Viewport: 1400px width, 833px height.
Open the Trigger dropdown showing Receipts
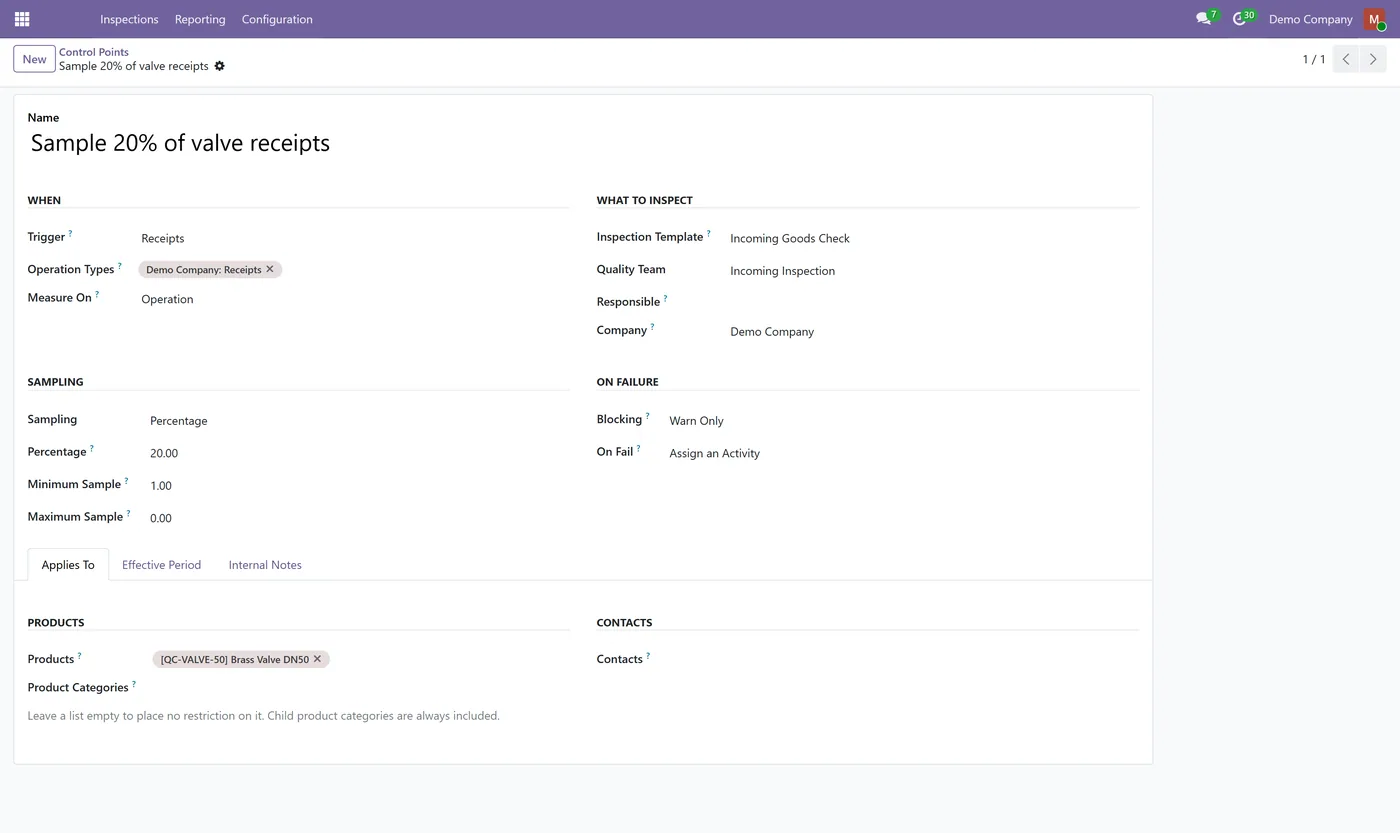click(355, 238)
